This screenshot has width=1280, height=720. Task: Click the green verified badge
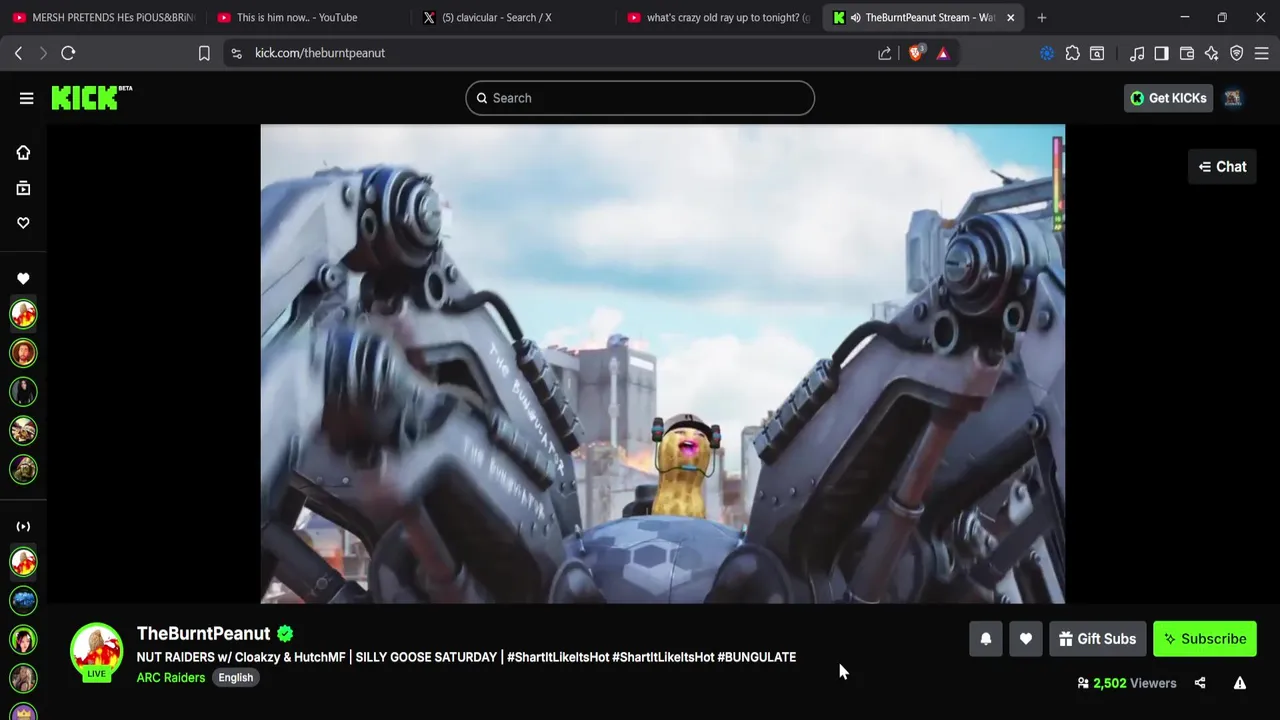tap(285, 633)
